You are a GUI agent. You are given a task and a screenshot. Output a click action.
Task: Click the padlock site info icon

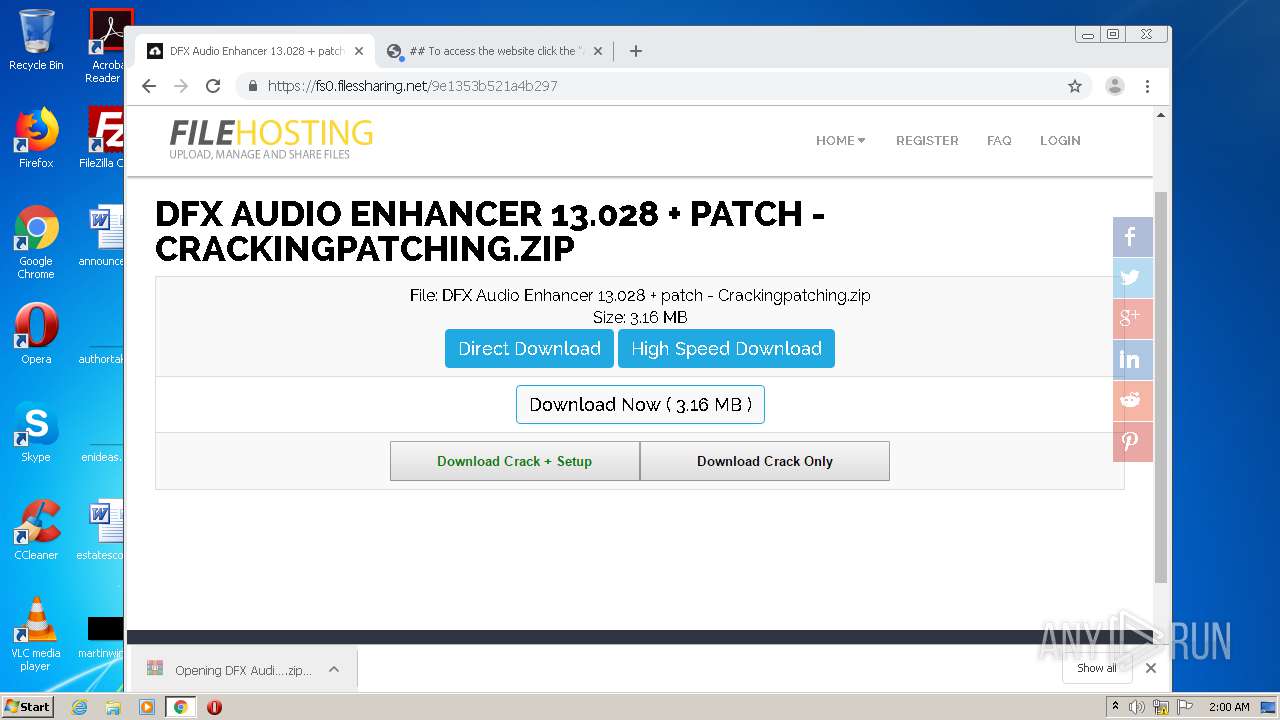click(253, 86)
